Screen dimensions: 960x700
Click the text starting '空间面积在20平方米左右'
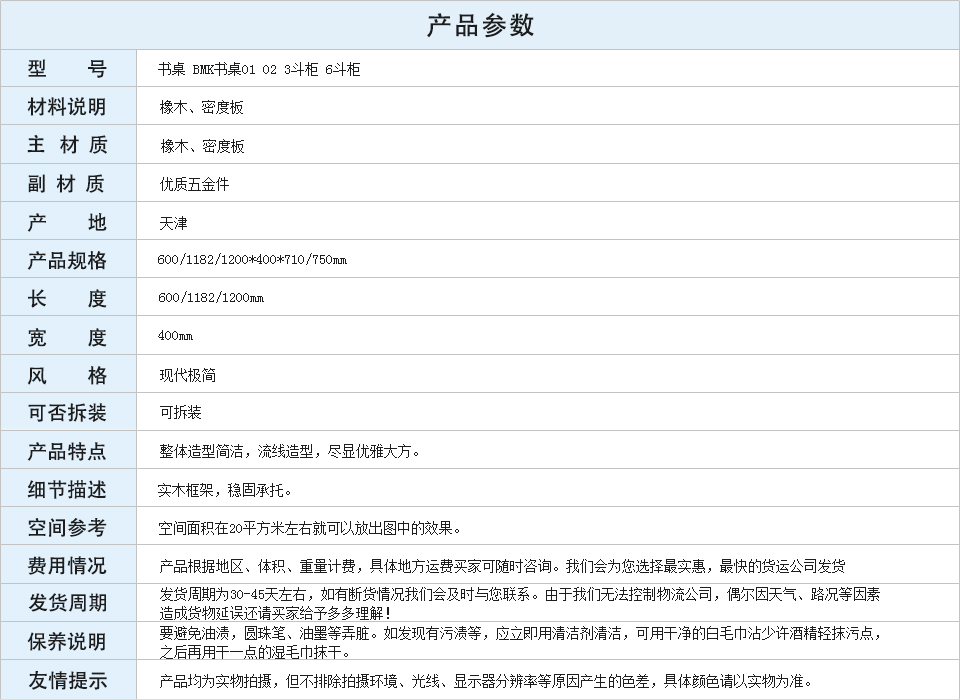(x=310, y=528)
